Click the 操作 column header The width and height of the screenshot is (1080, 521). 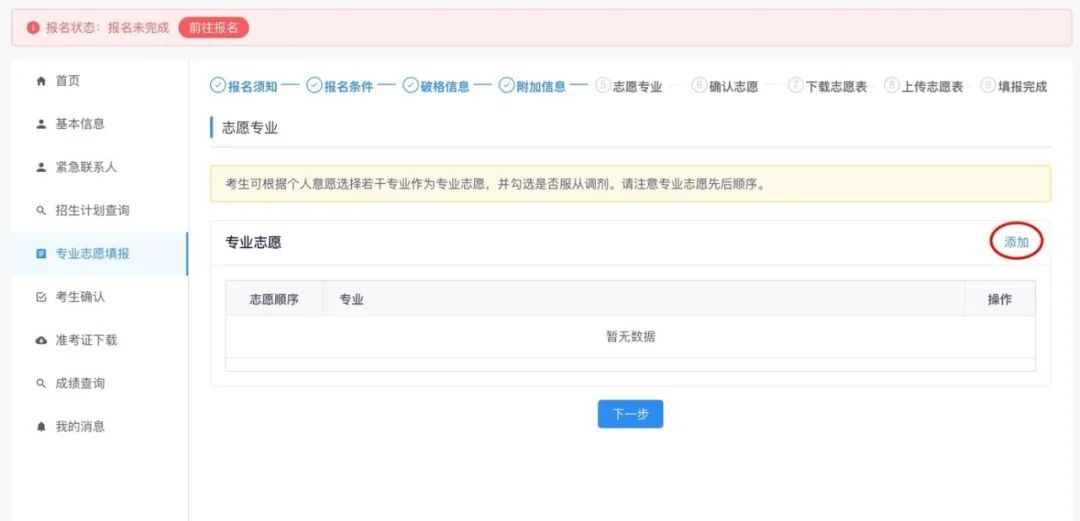click(x=1000, y=300)
